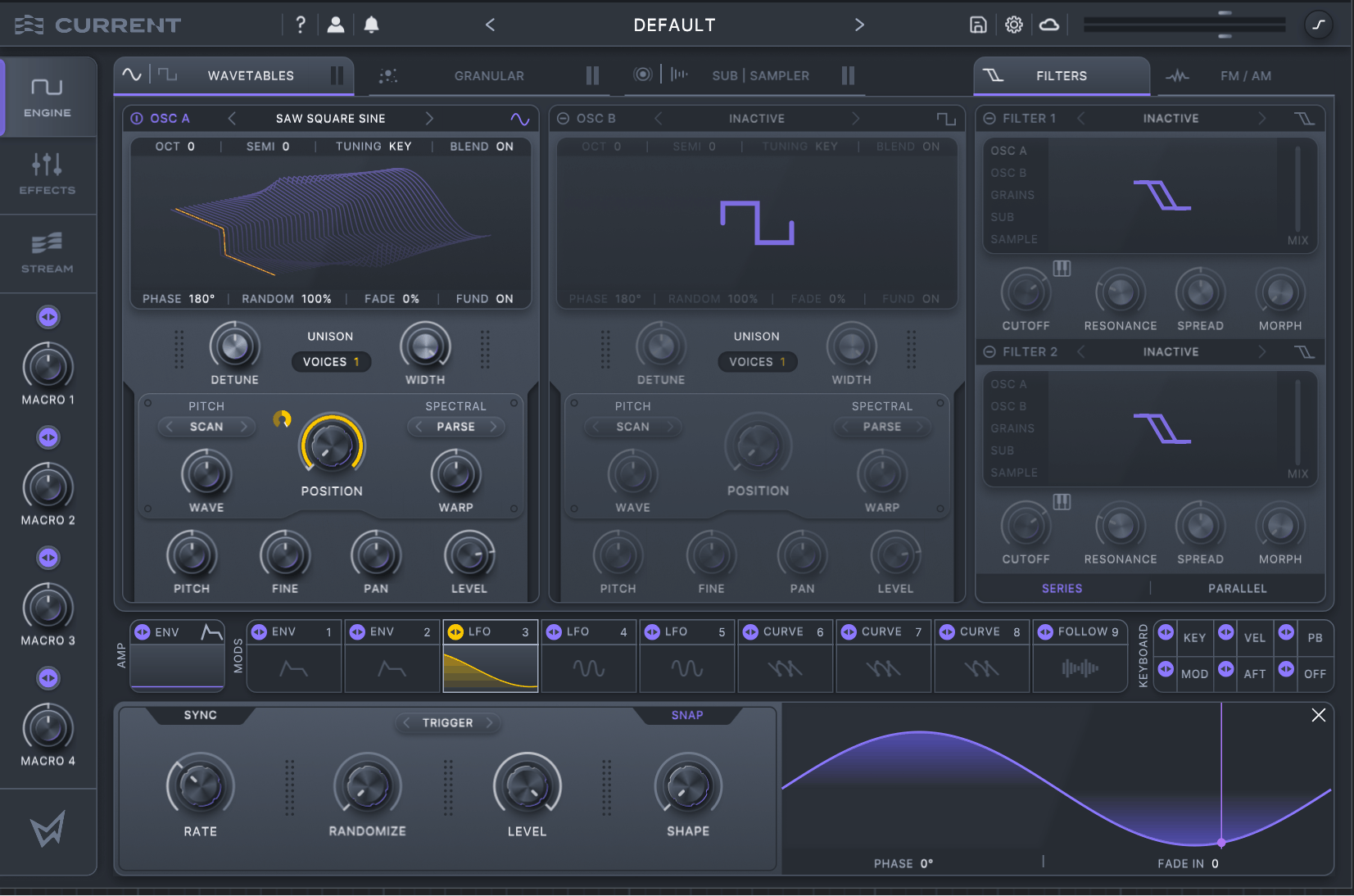Select the LFO 4 modulator tab
The height and width of the screenshot is (896, 1354).
tap(588, 656)
